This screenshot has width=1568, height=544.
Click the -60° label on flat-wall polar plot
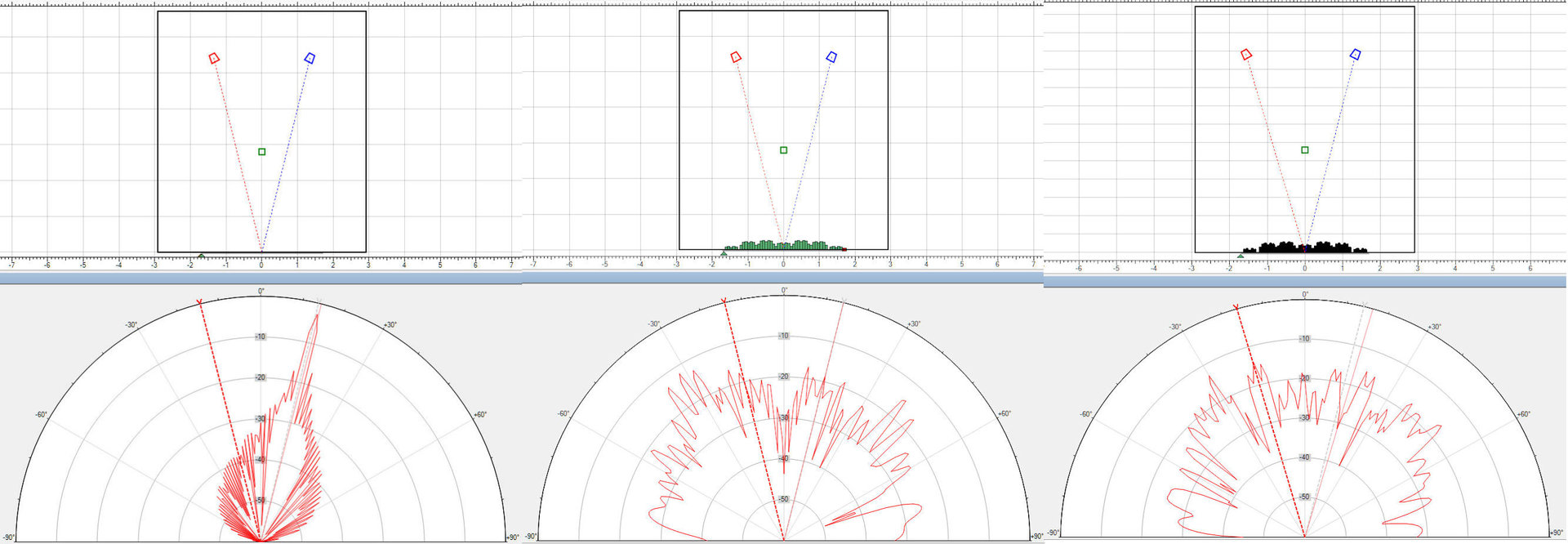(41, 415)
